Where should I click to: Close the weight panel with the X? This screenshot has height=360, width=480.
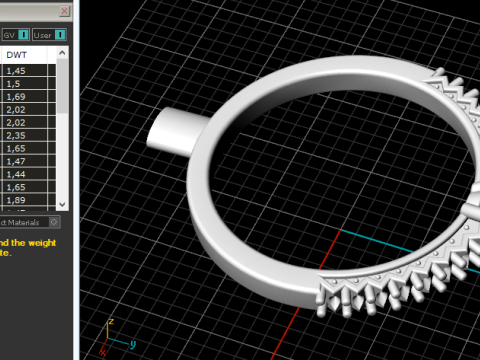[x=64, y=11]
